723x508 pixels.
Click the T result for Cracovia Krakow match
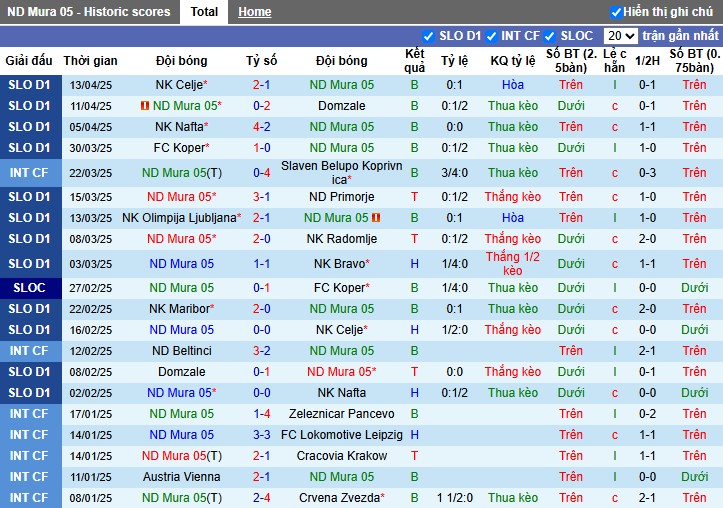[415, 456]
